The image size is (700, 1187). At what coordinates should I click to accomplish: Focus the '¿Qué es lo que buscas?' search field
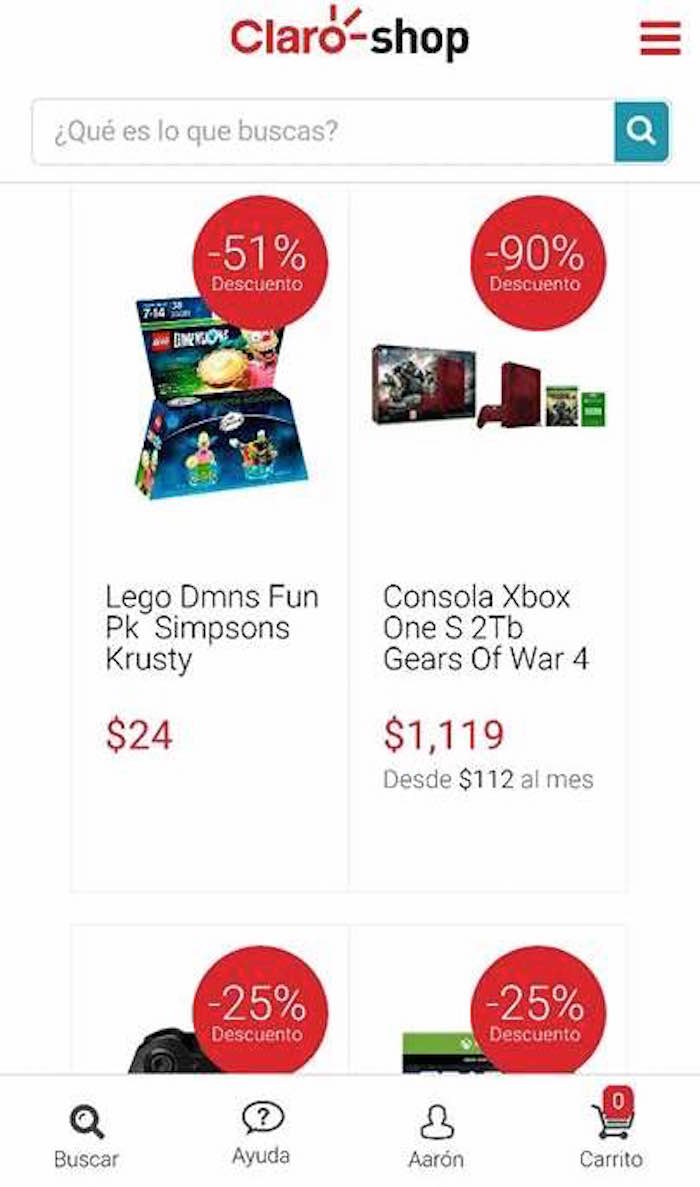322,131
